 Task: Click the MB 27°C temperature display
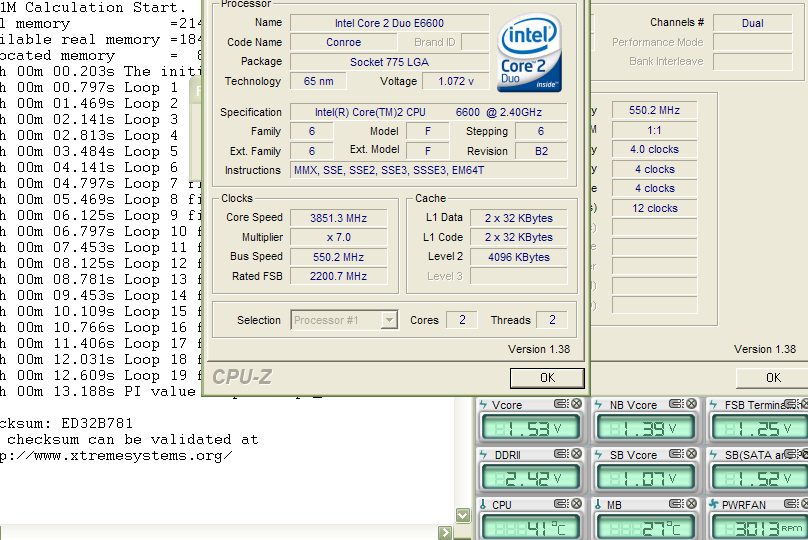(x=646, y=528)
